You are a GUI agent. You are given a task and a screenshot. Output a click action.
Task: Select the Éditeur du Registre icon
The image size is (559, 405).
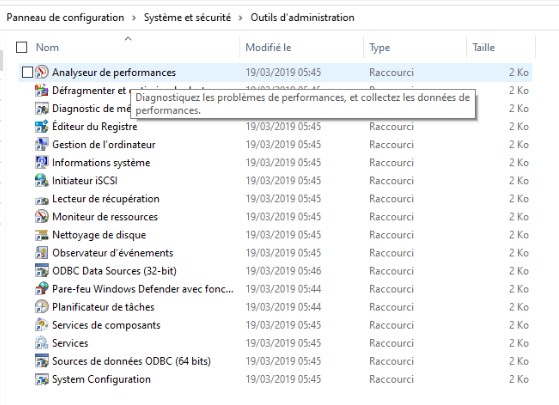(x=42, y=127)
